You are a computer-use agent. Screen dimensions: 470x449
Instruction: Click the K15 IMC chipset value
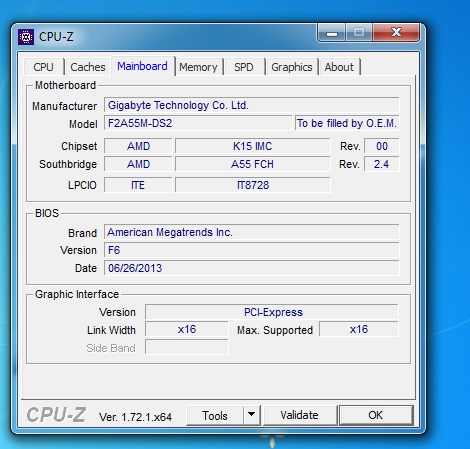point(253,146)
